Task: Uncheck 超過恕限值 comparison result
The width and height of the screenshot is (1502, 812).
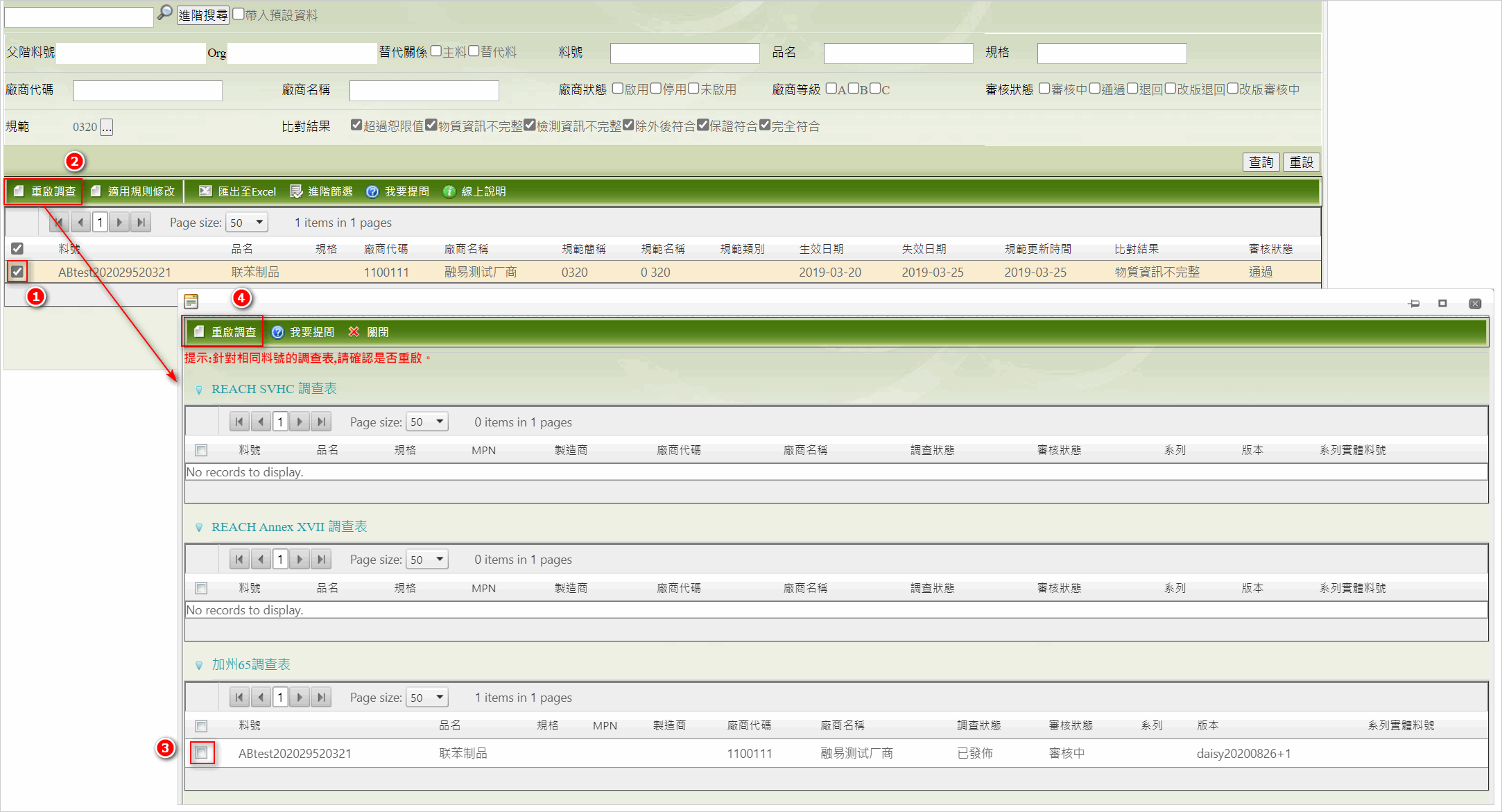Action: click(x=356, y=126)
